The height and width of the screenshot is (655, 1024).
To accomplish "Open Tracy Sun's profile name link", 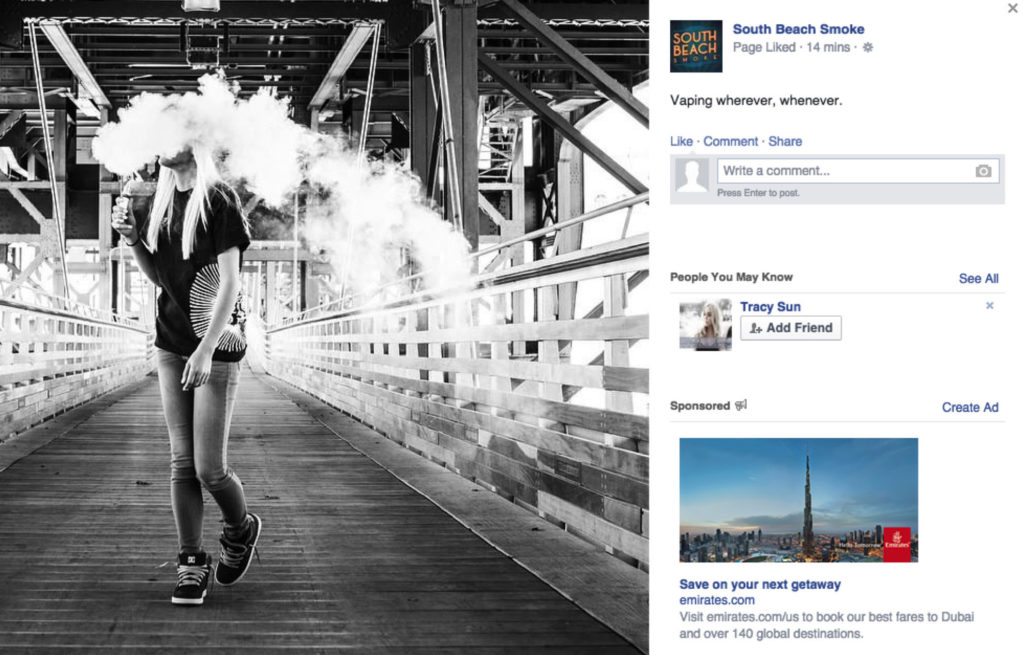I will click(x=770, y=307).
